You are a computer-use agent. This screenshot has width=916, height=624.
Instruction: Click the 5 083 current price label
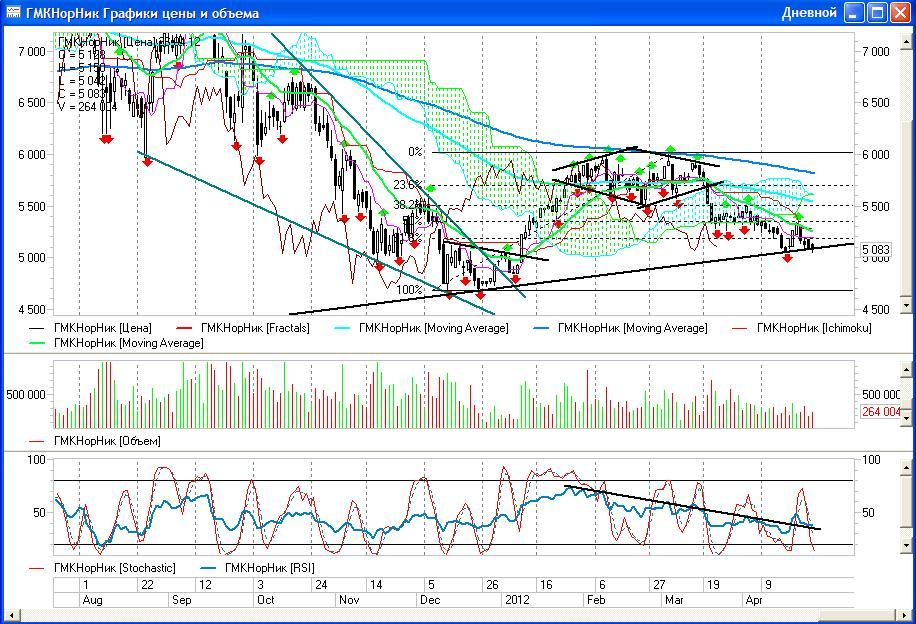pos(876,250)
